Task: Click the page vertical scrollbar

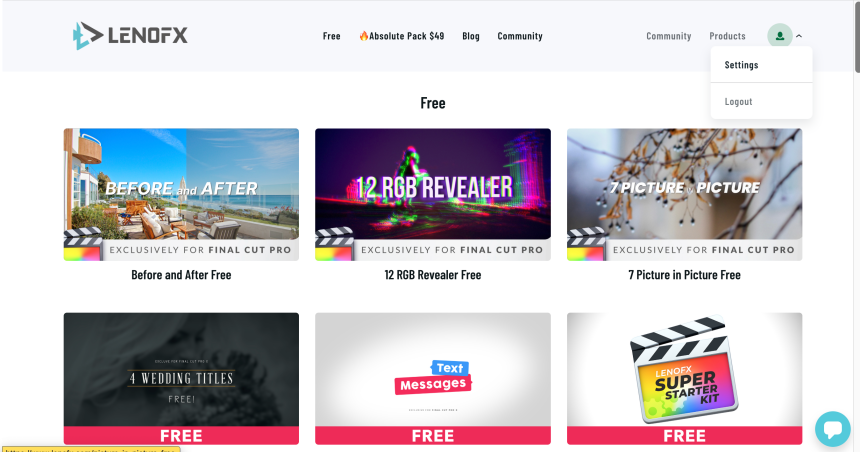Action: coord(857,36)
